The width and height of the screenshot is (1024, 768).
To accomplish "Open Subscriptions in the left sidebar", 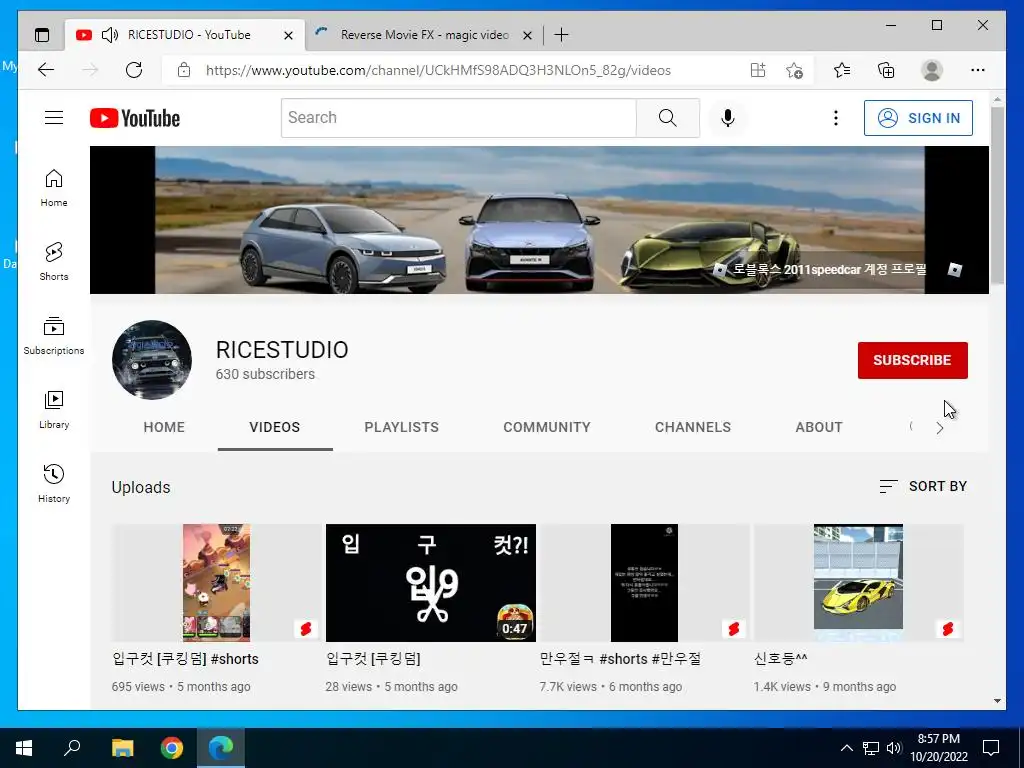I will [x=54, y=336].
